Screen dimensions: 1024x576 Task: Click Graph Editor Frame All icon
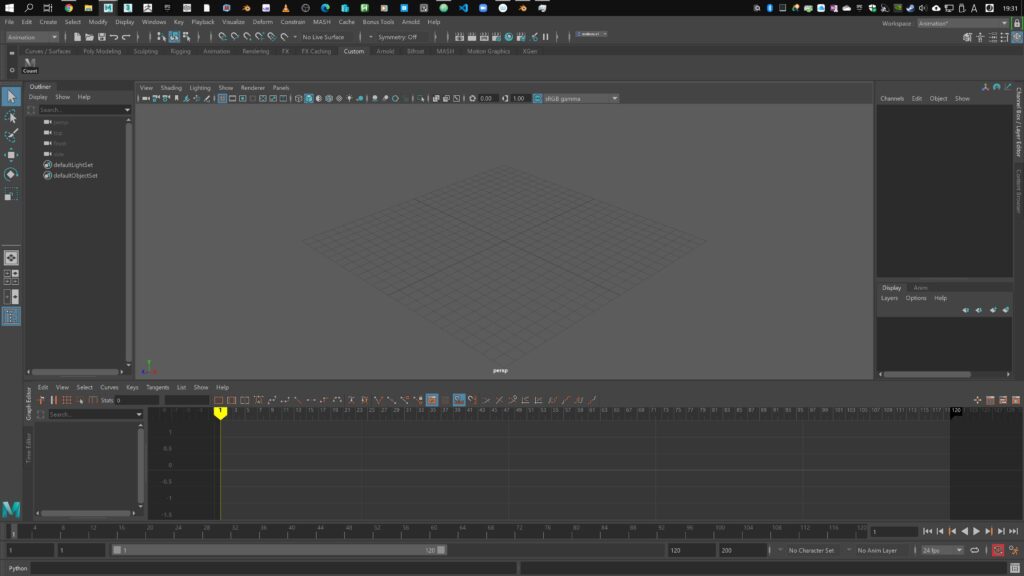219,400
